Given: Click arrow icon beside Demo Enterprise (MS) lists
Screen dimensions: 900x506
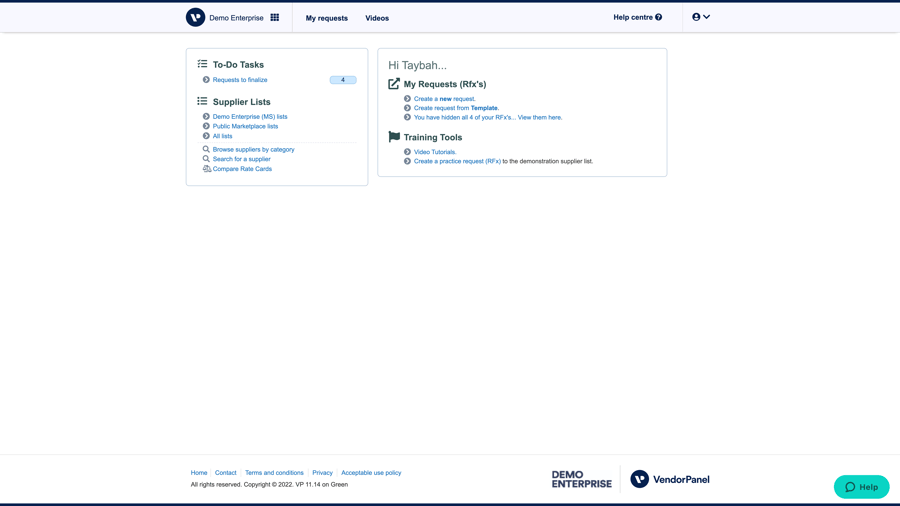Looking at the screenshot, I should pyautogui.click(x=206, y=116).
